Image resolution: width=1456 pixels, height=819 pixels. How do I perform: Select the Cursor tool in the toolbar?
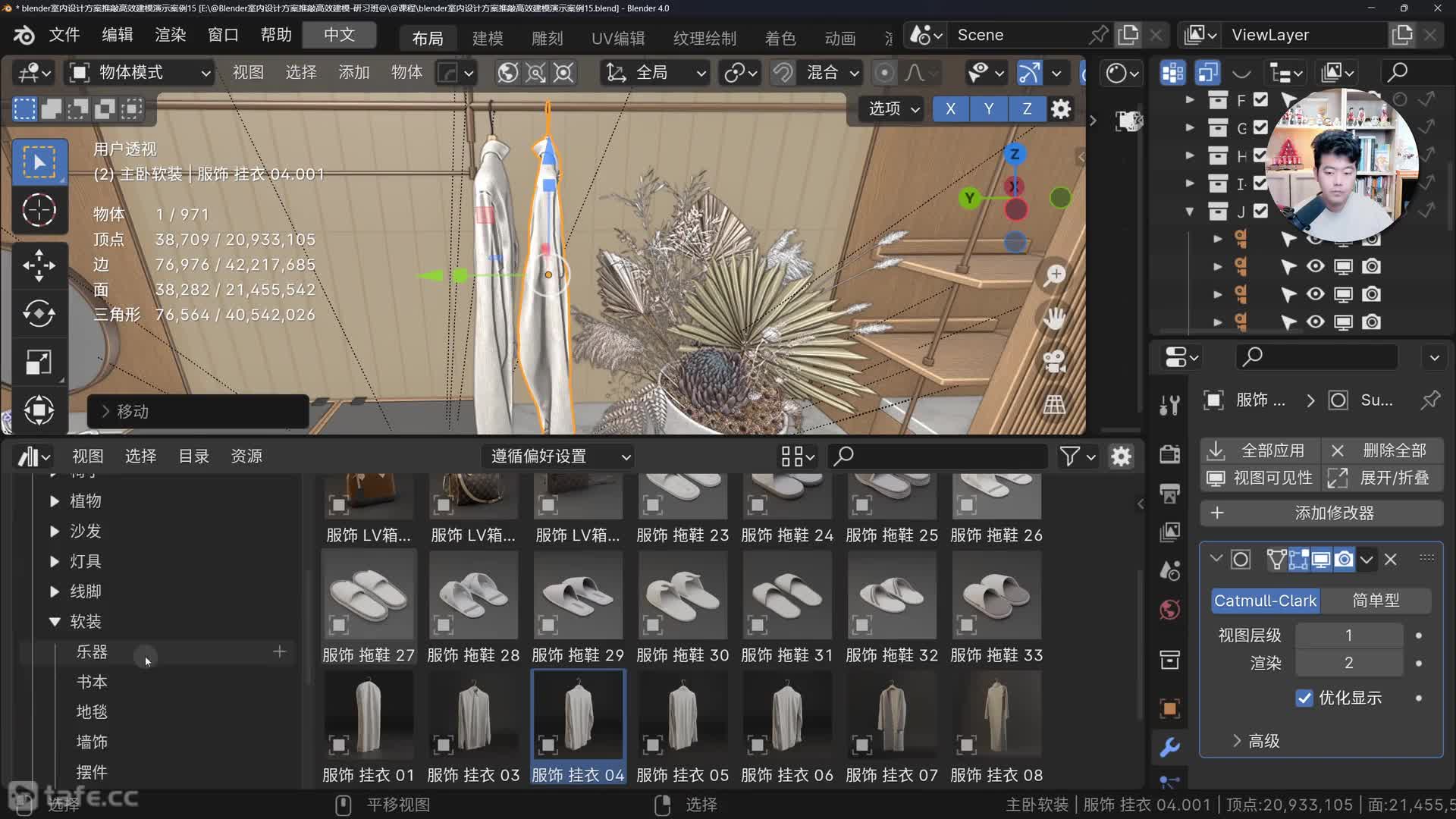pos(39,210)
